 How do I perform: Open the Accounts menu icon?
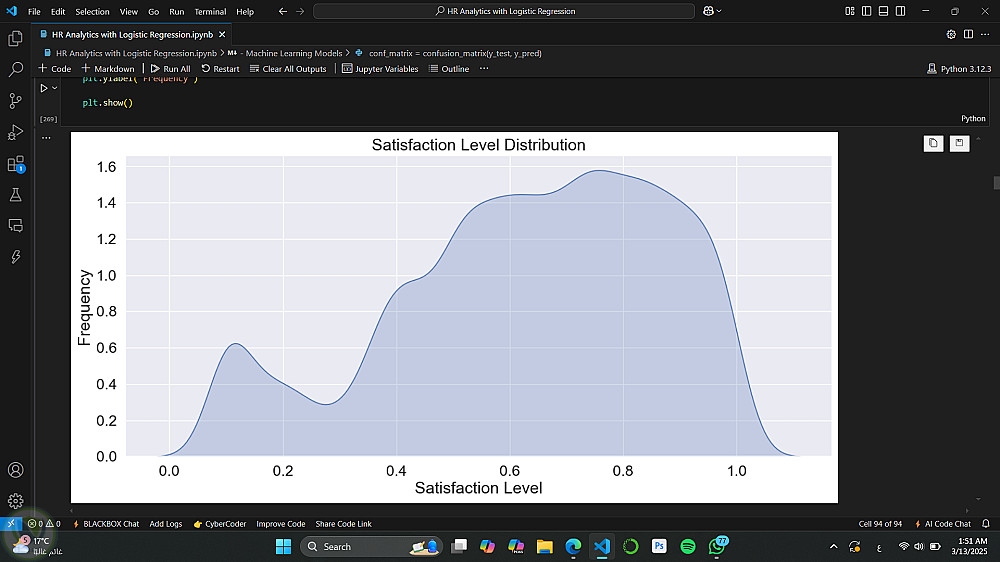click(15, 470)
